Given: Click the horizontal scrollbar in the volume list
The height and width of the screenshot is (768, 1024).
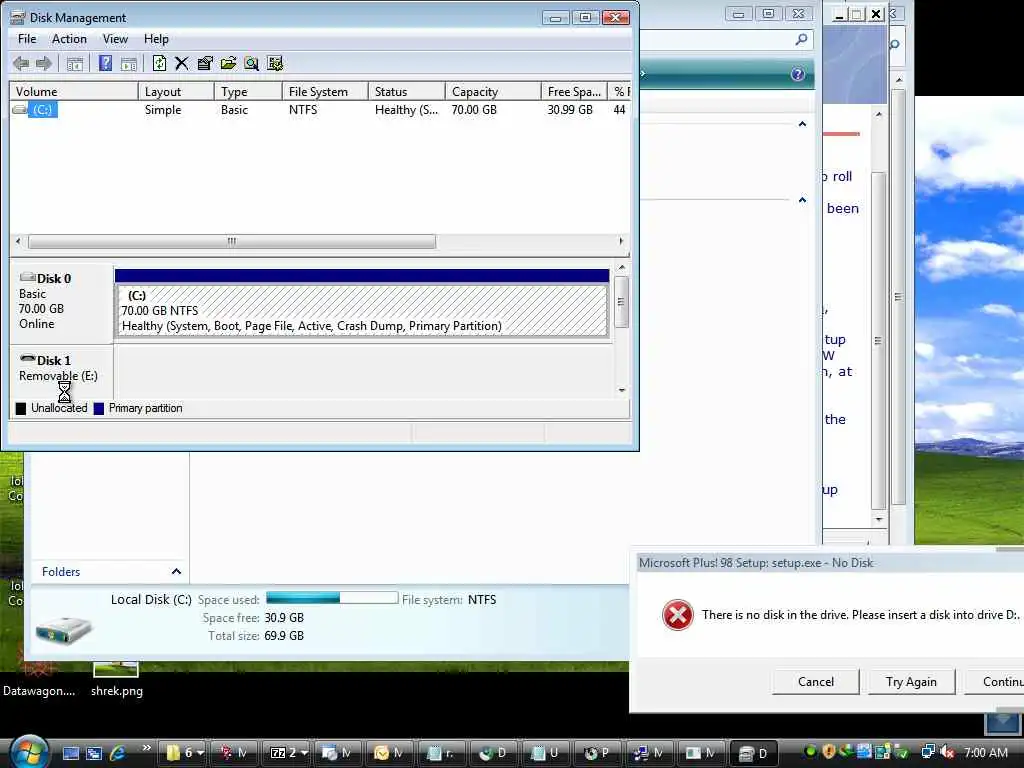Looking at the screenshot, I should click(232, 242).
